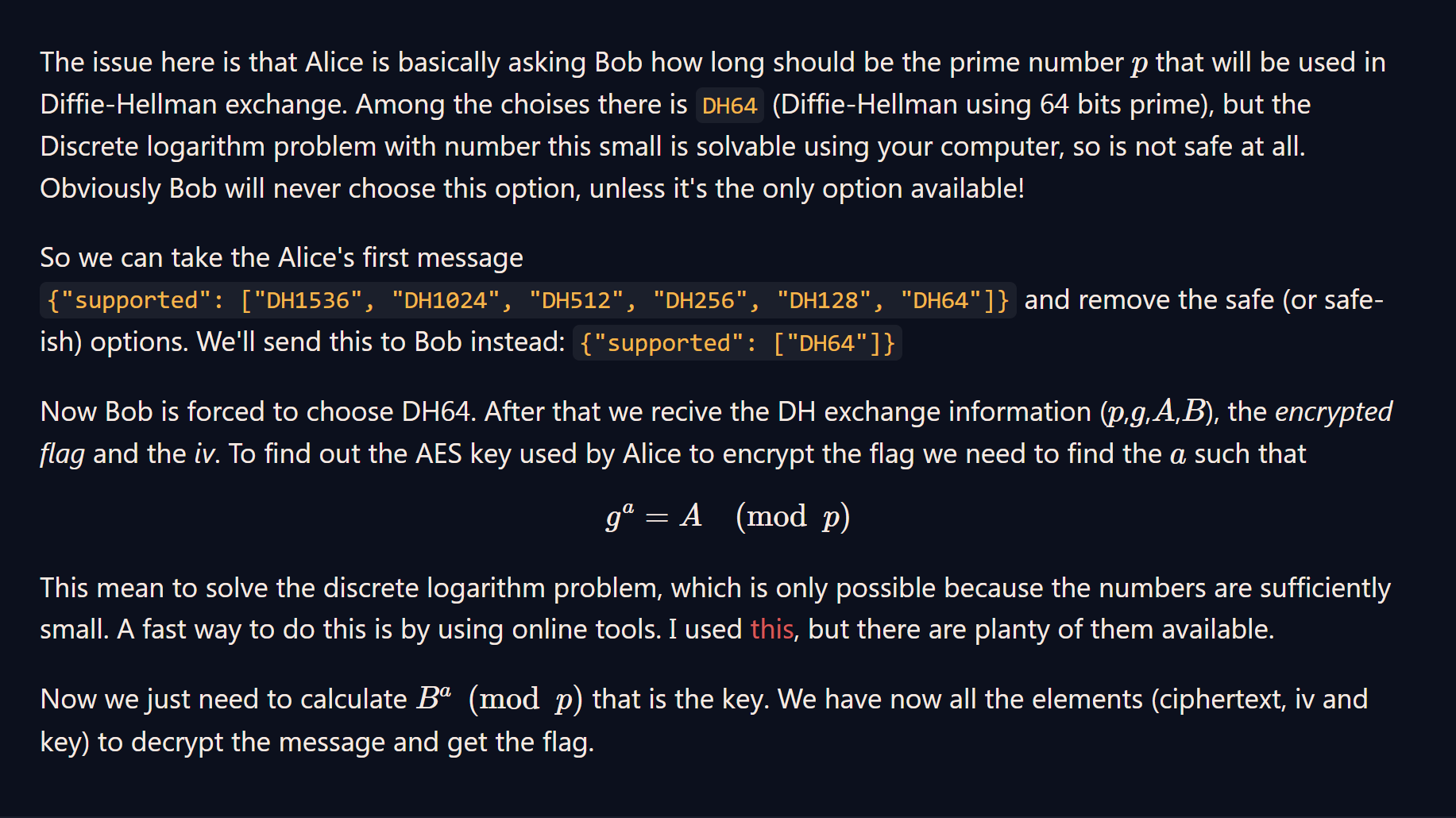The height and width of the screenshot is (818, 1456).
Task: Click the math variable a before "such that"
Action: [x=1178, y=455]
